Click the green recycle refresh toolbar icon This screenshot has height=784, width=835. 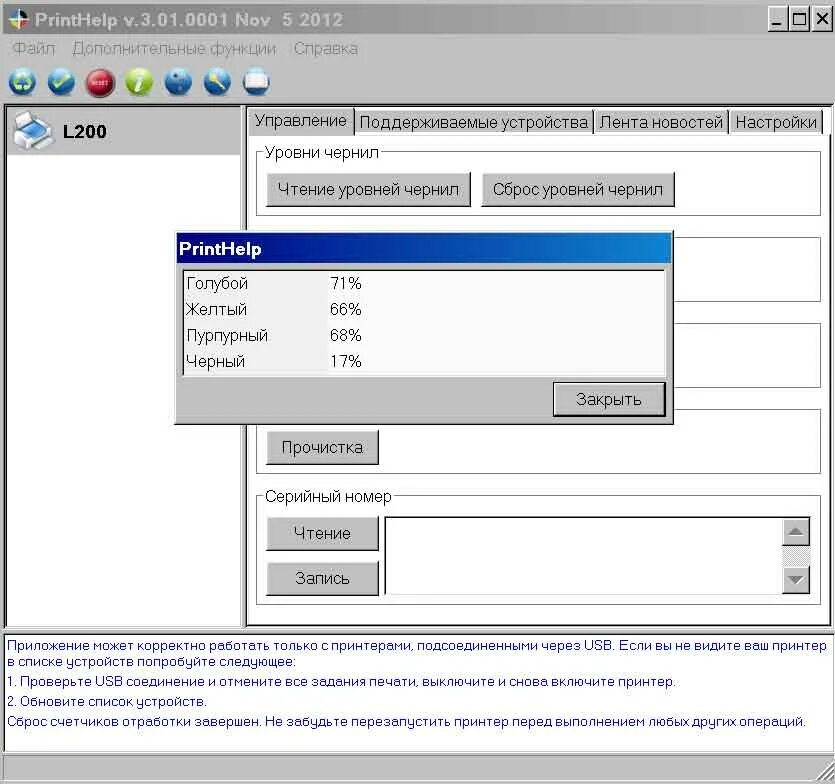[x=22, y=83]
